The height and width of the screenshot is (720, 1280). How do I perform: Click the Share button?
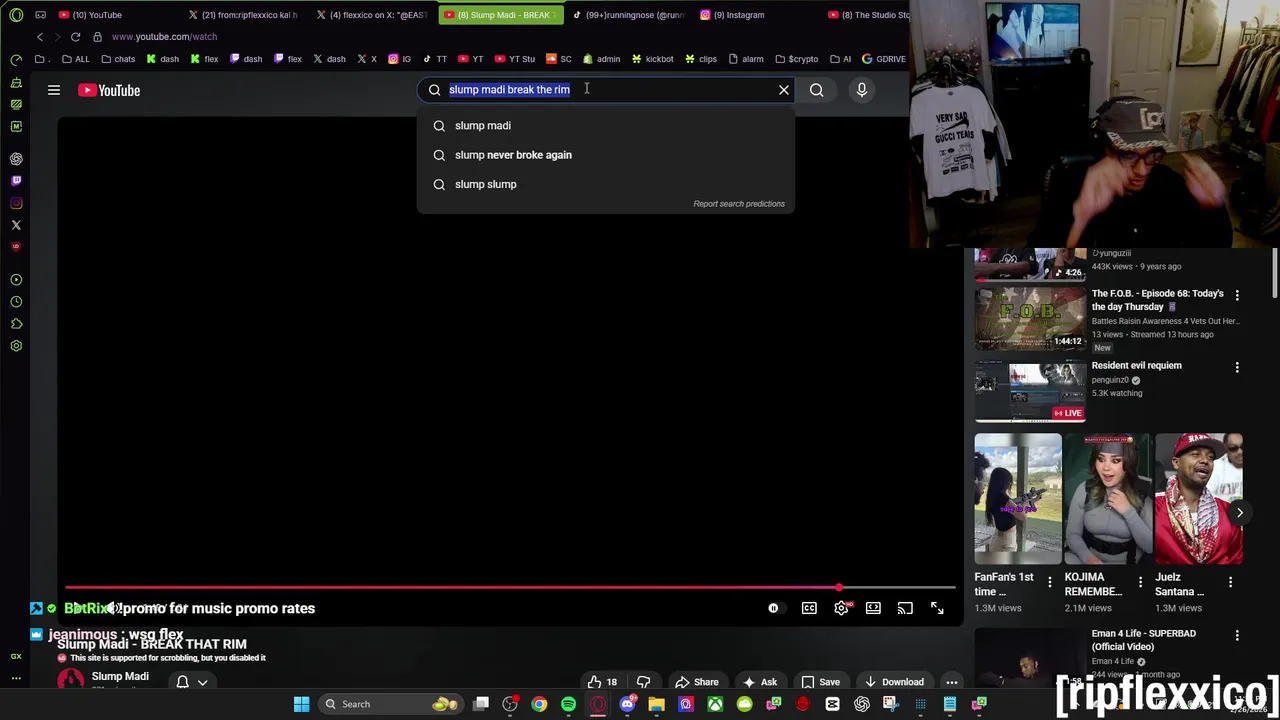click(696, 682)
